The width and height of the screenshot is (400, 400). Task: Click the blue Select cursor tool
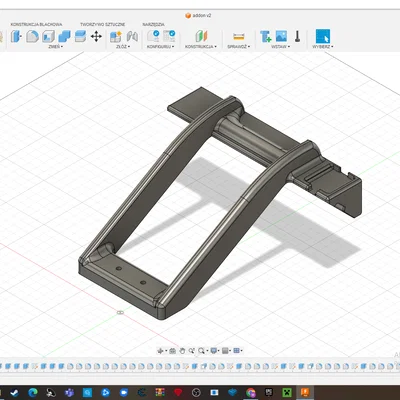click(x=323, y=36)
